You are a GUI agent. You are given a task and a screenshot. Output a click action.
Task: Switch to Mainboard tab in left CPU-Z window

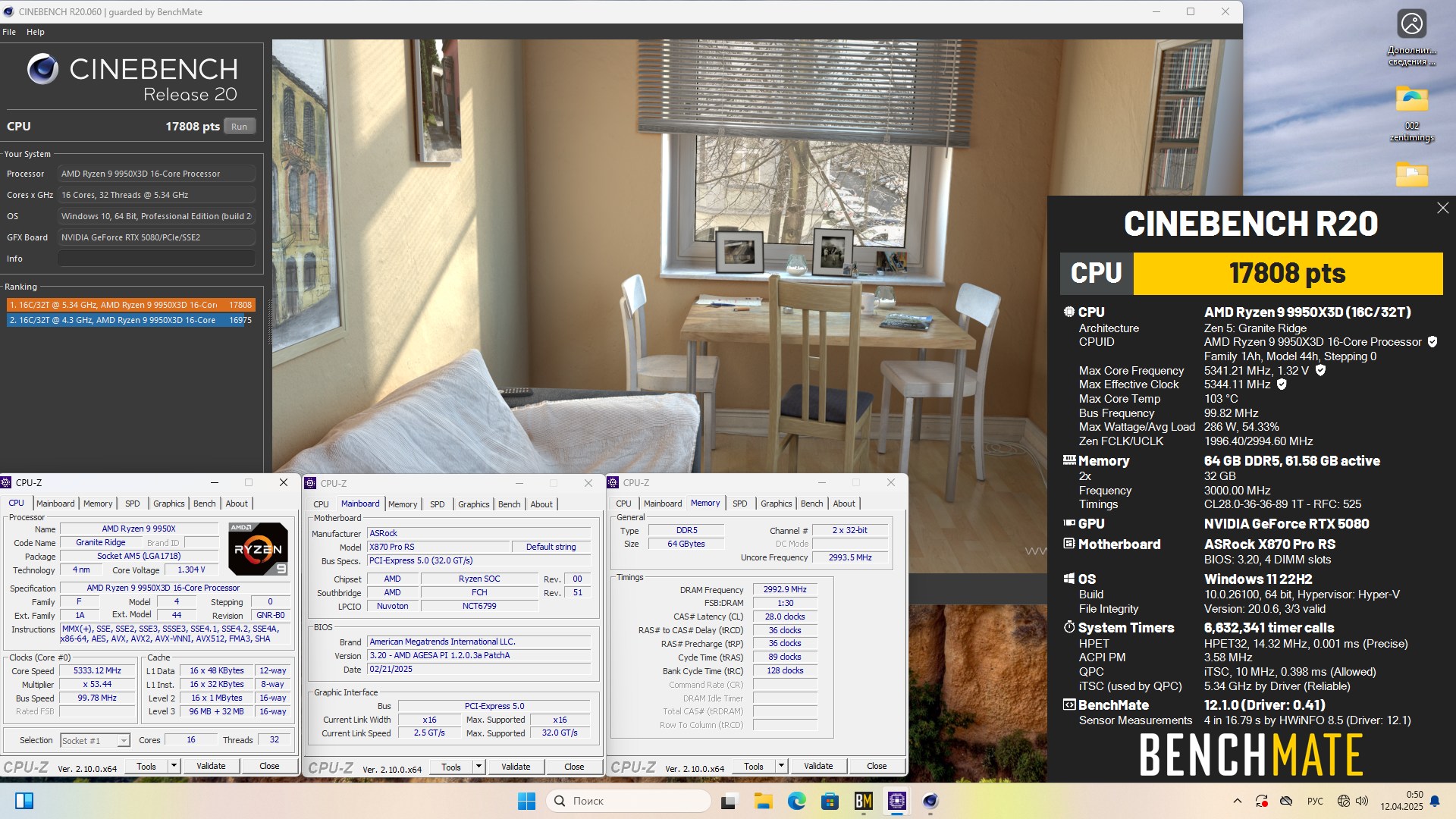click(x=55, y=504)
